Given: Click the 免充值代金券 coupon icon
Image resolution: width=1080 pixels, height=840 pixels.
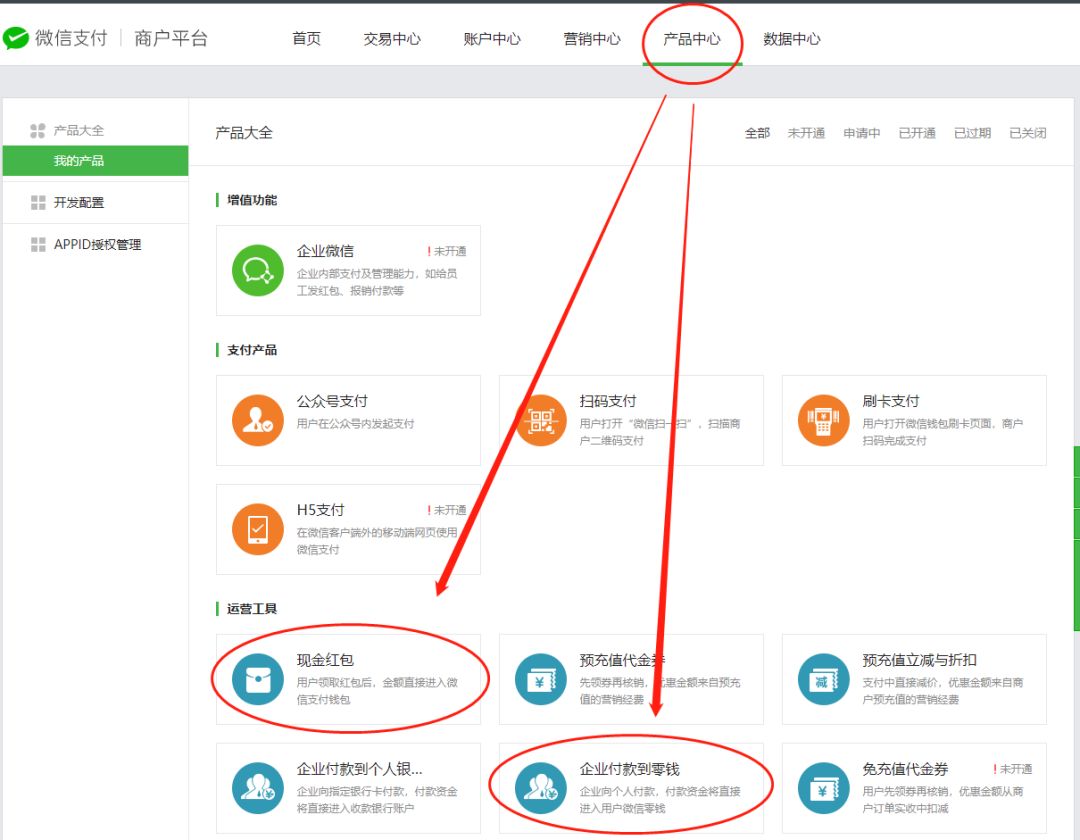Looking at the screenshot, I should coord(823,788).
